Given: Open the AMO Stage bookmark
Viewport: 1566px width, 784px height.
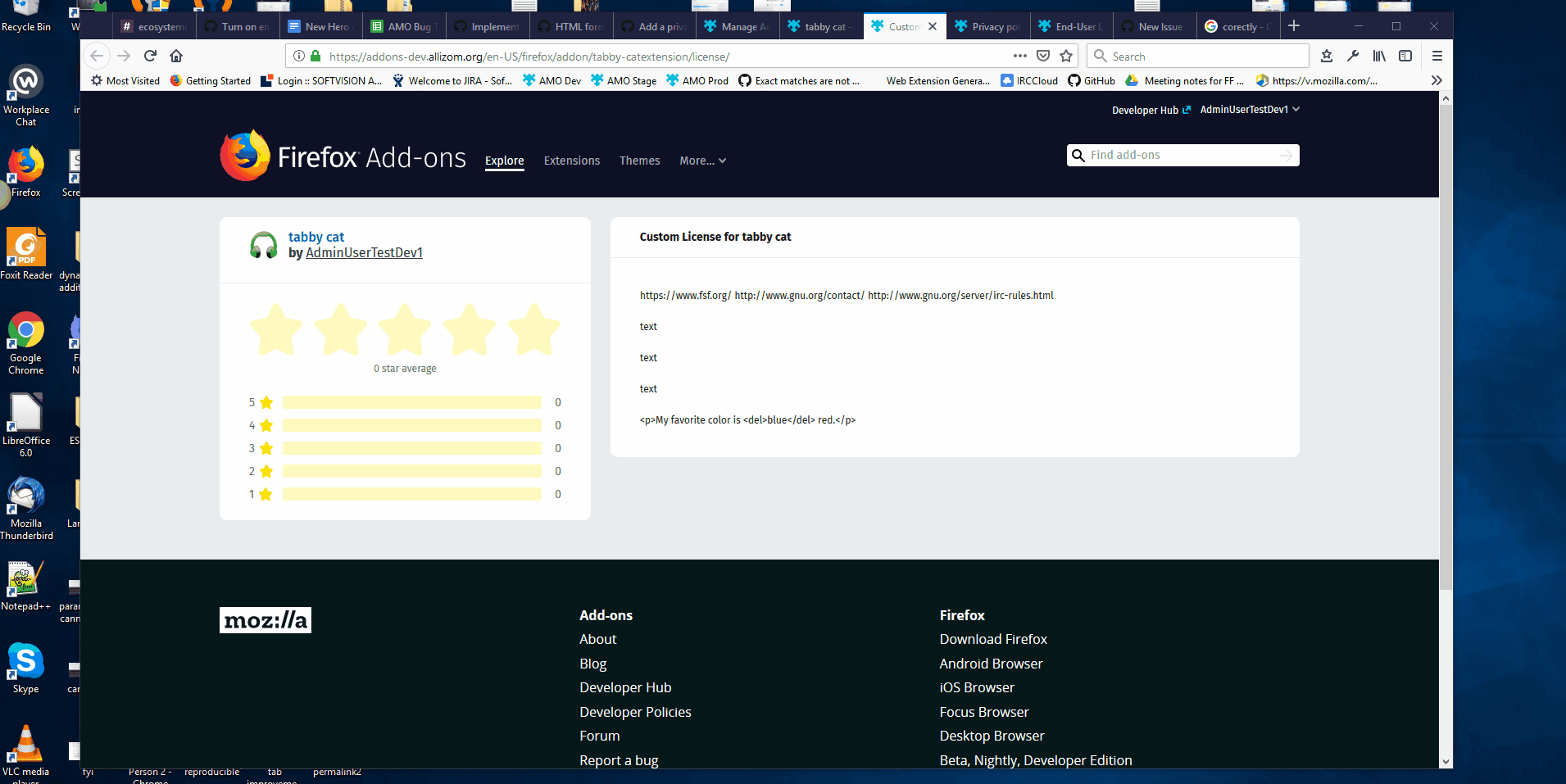Looking at the screenshot, I should pyautogui.click(x=624, y=80).
